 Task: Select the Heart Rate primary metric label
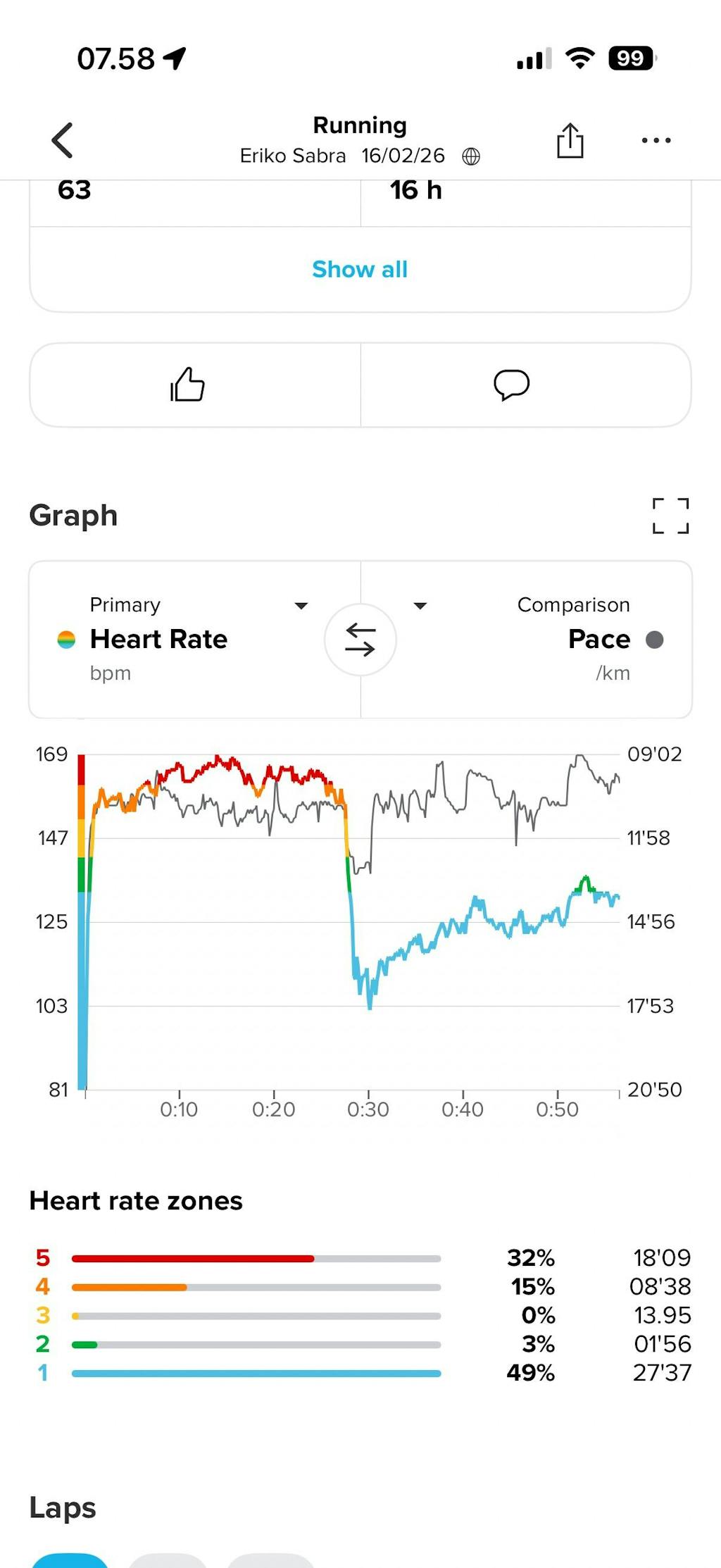pyautogui.click(x=158, y=639)
